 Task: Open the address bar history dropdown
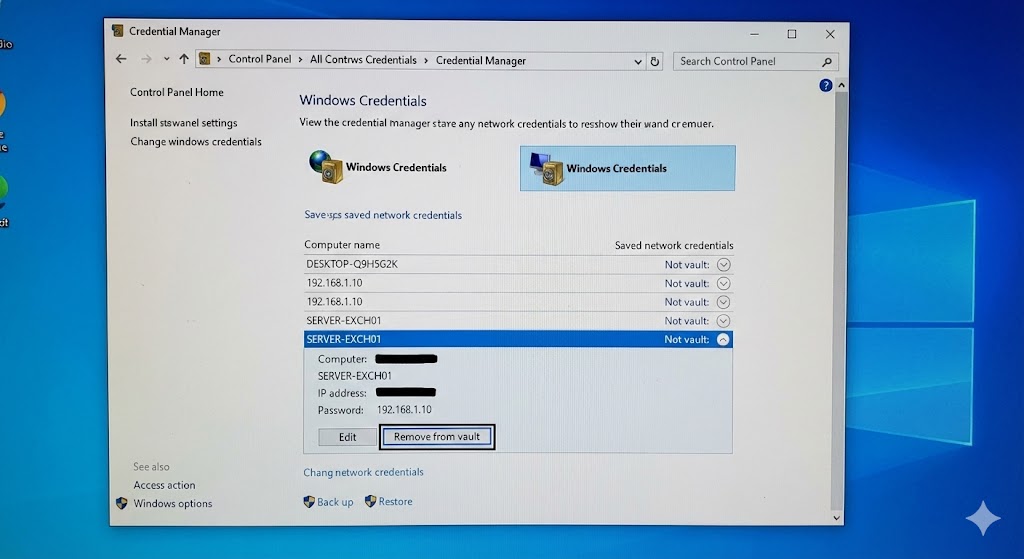click(x=637, y=61)
